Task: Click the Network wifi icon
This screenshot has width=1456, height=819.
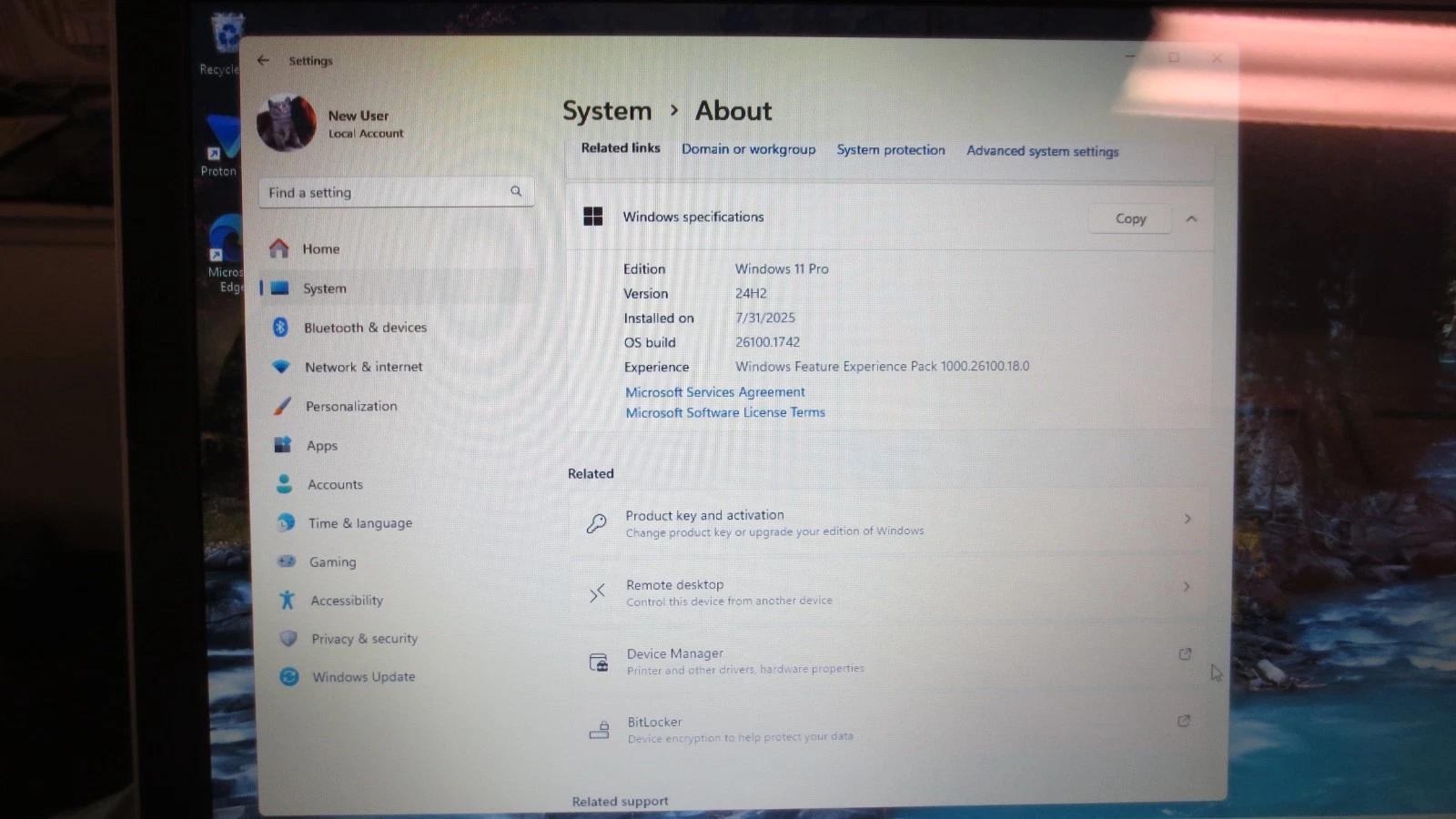Action: 281,366
